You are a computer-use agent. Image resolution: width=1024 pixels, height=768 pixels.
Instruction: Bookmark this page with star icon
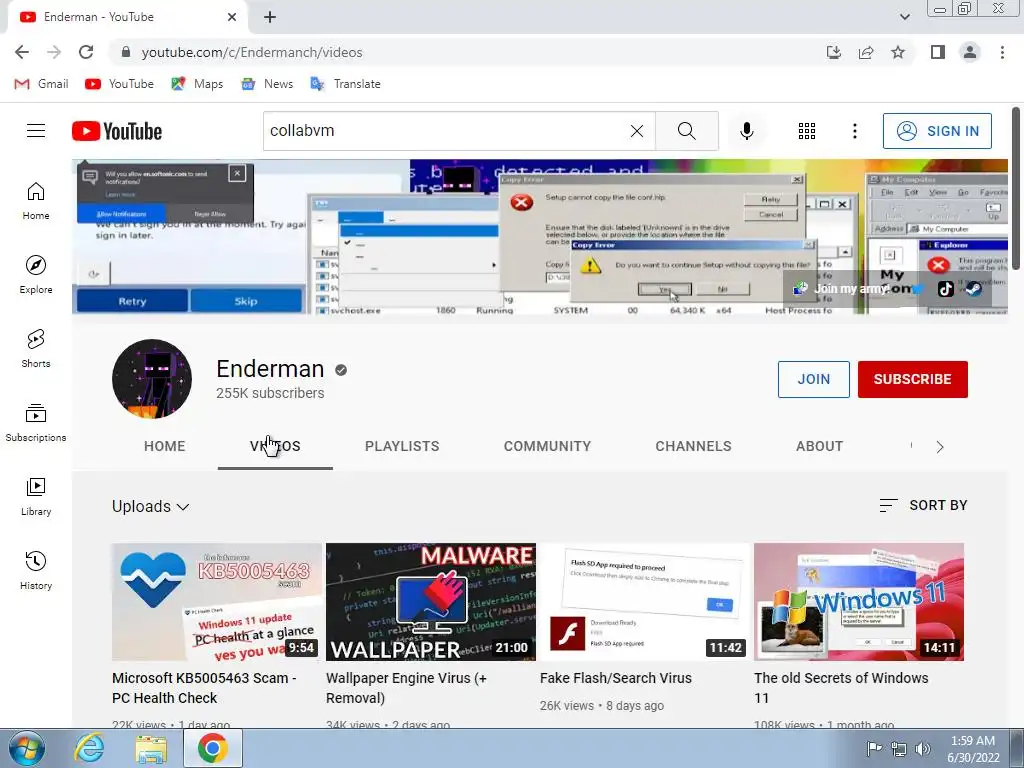[898, 52]
